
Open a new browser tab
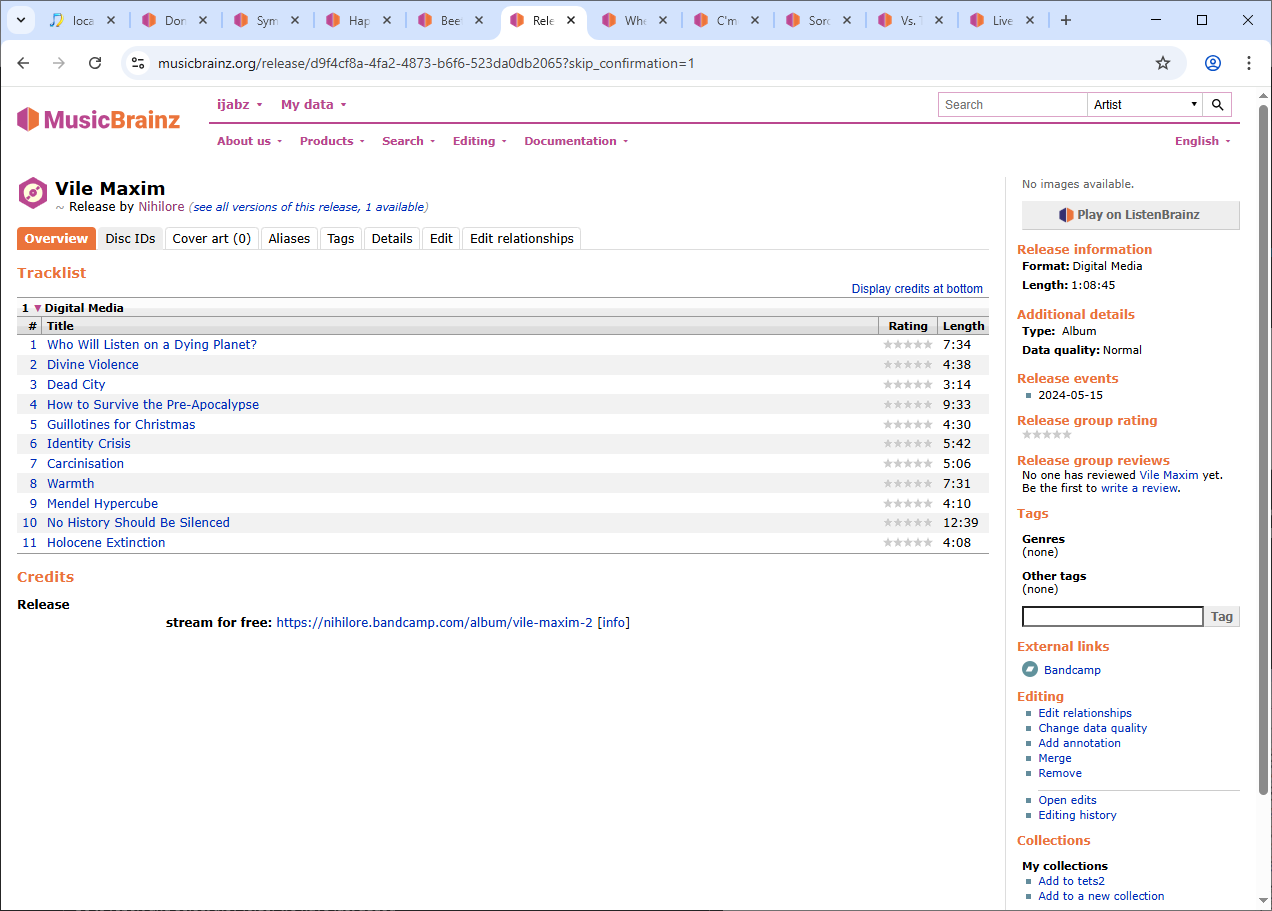click(x=1066, y=20)
